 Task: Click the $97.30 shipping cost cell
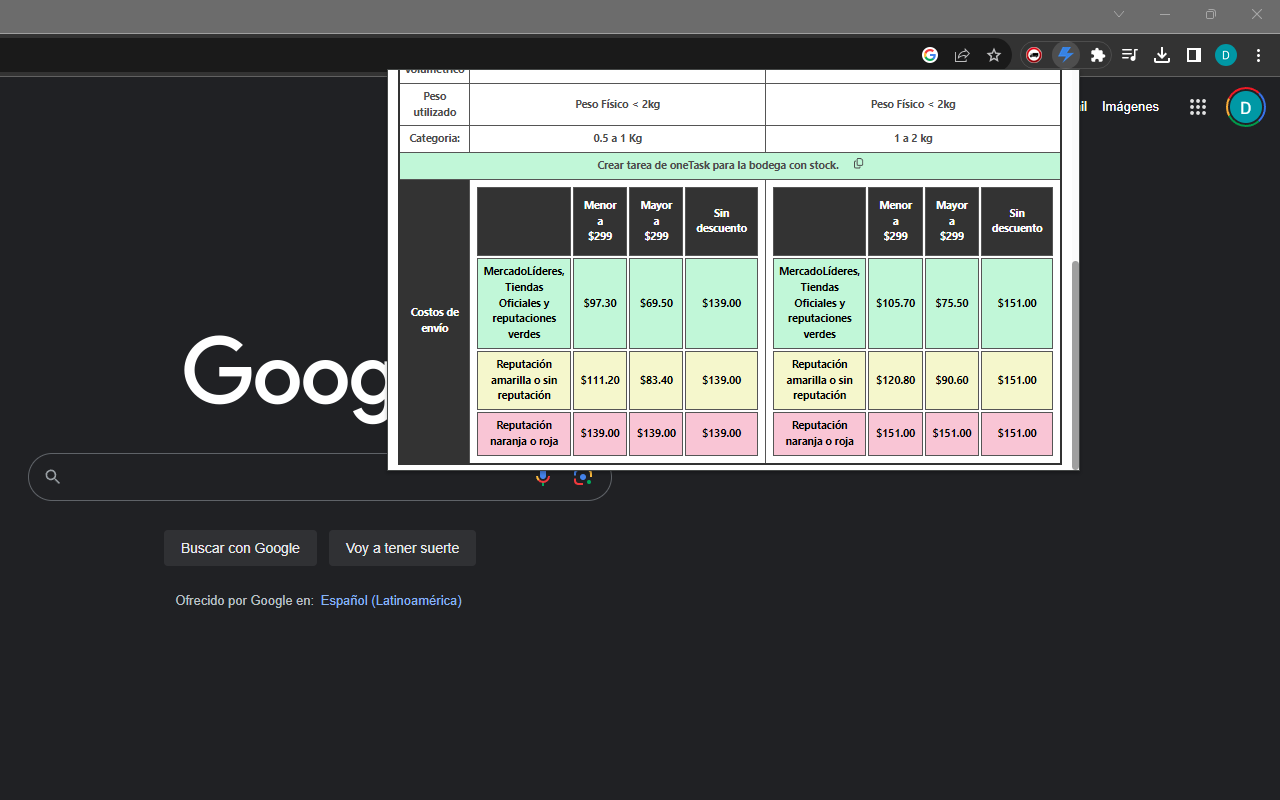[x=600, y=303]
